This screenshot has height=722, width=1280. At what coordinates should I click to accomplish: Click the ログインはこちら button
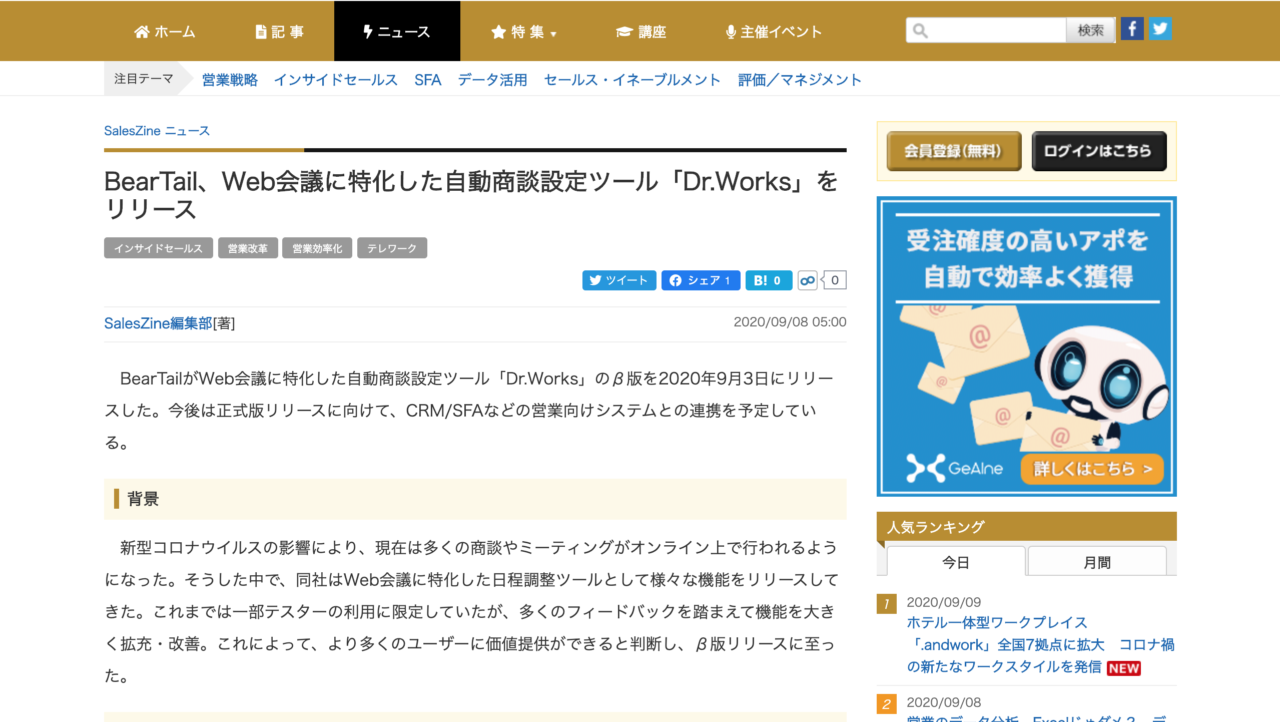click(x=1099, y=151)
